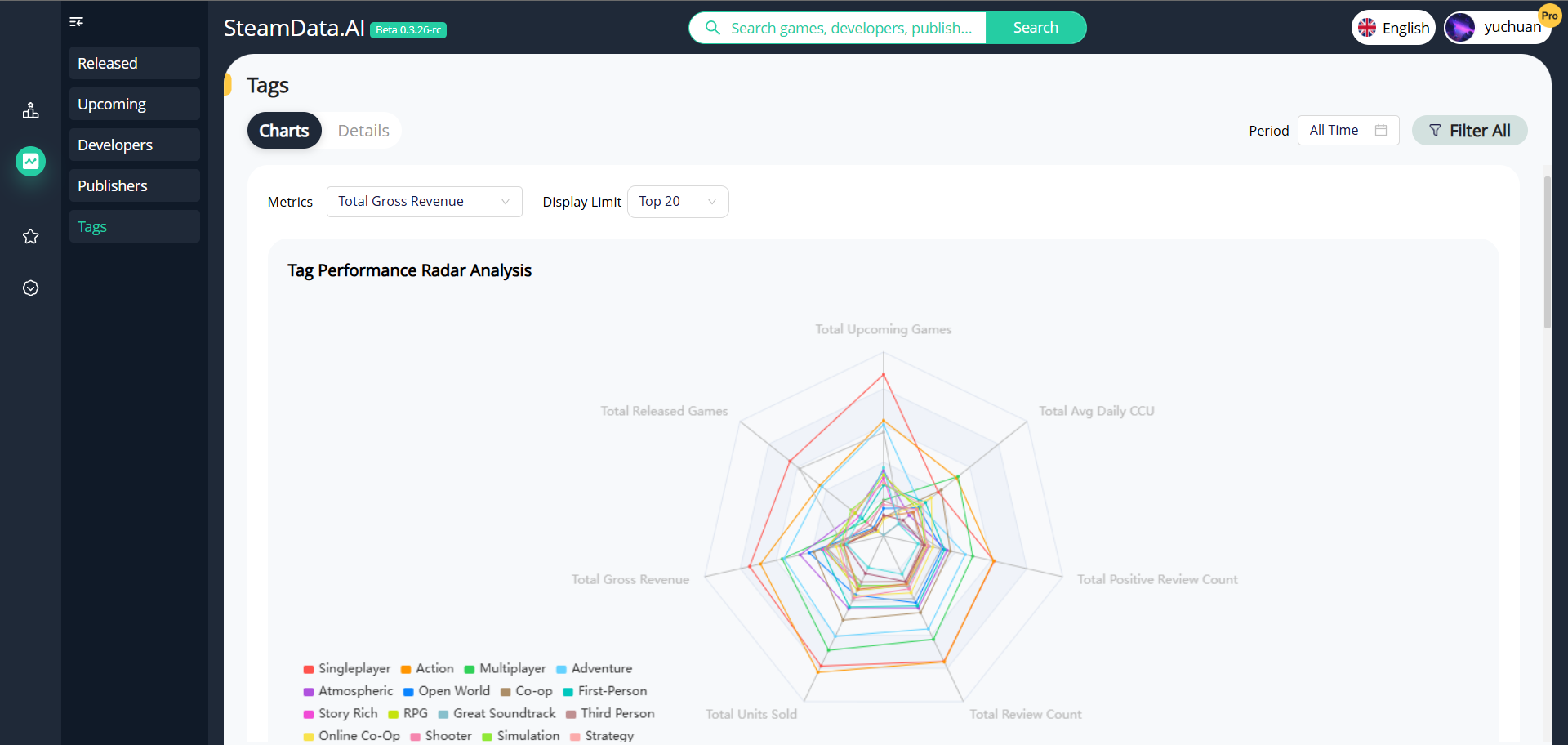This screenshot has width=1568, height=745.
Task: Click the yuchuan user avatar
Action: 1460,28
